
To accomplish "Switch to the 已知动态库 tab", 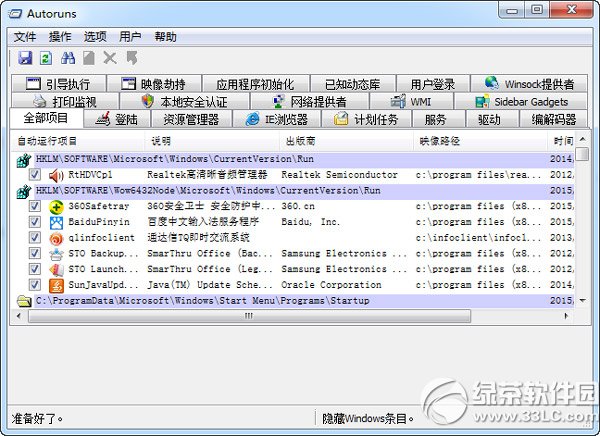I will (352, 83).
